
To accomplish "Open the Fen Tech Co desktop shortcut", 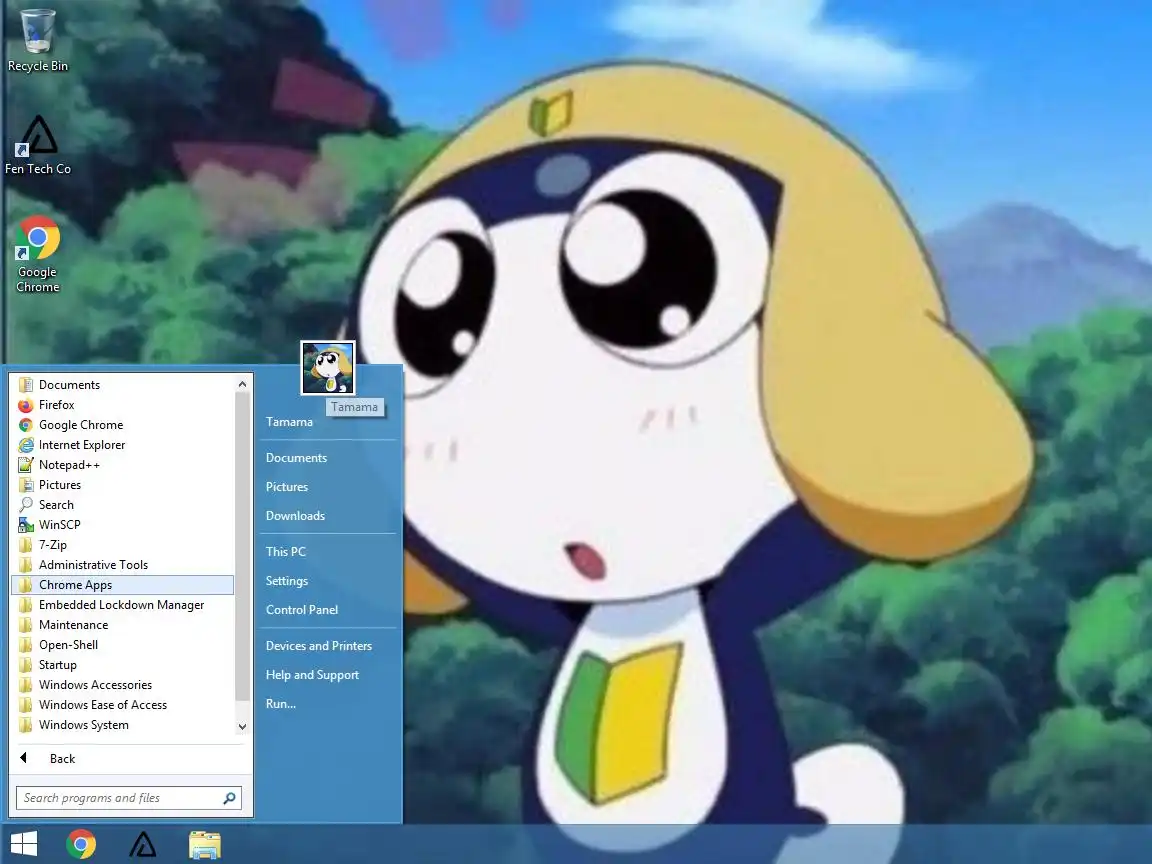I will coord(37,145).
